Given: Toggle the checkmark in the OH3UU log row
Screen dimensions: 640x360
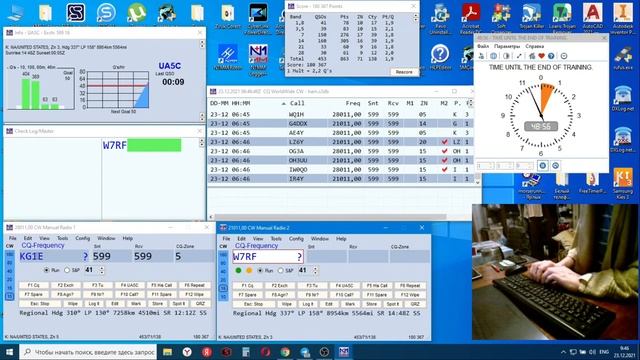Looking at the screenshot, I should pyautogui.click(x=444, y=160).
